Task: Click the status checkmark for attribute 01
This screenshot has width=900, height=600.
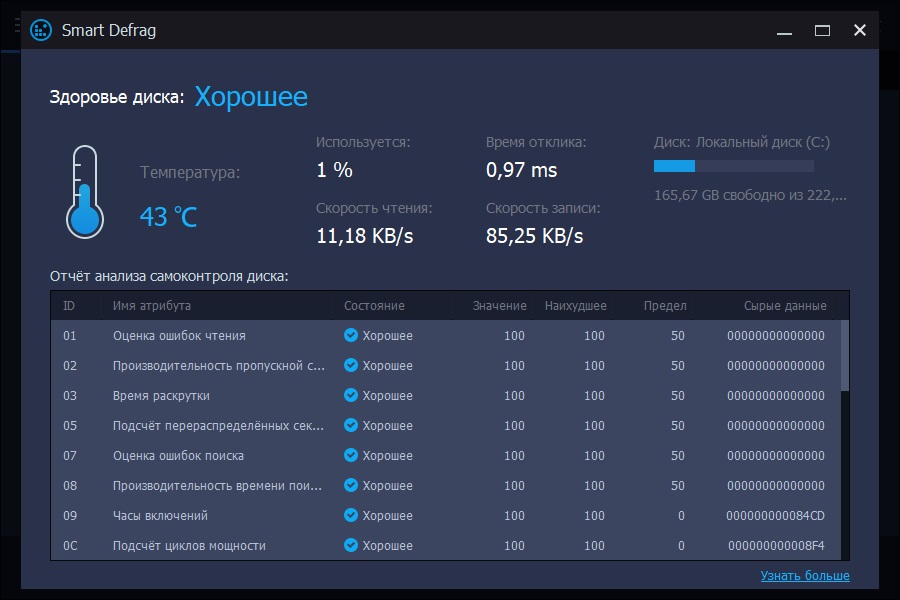Action: pyautogui.click(x=350, y=336)
